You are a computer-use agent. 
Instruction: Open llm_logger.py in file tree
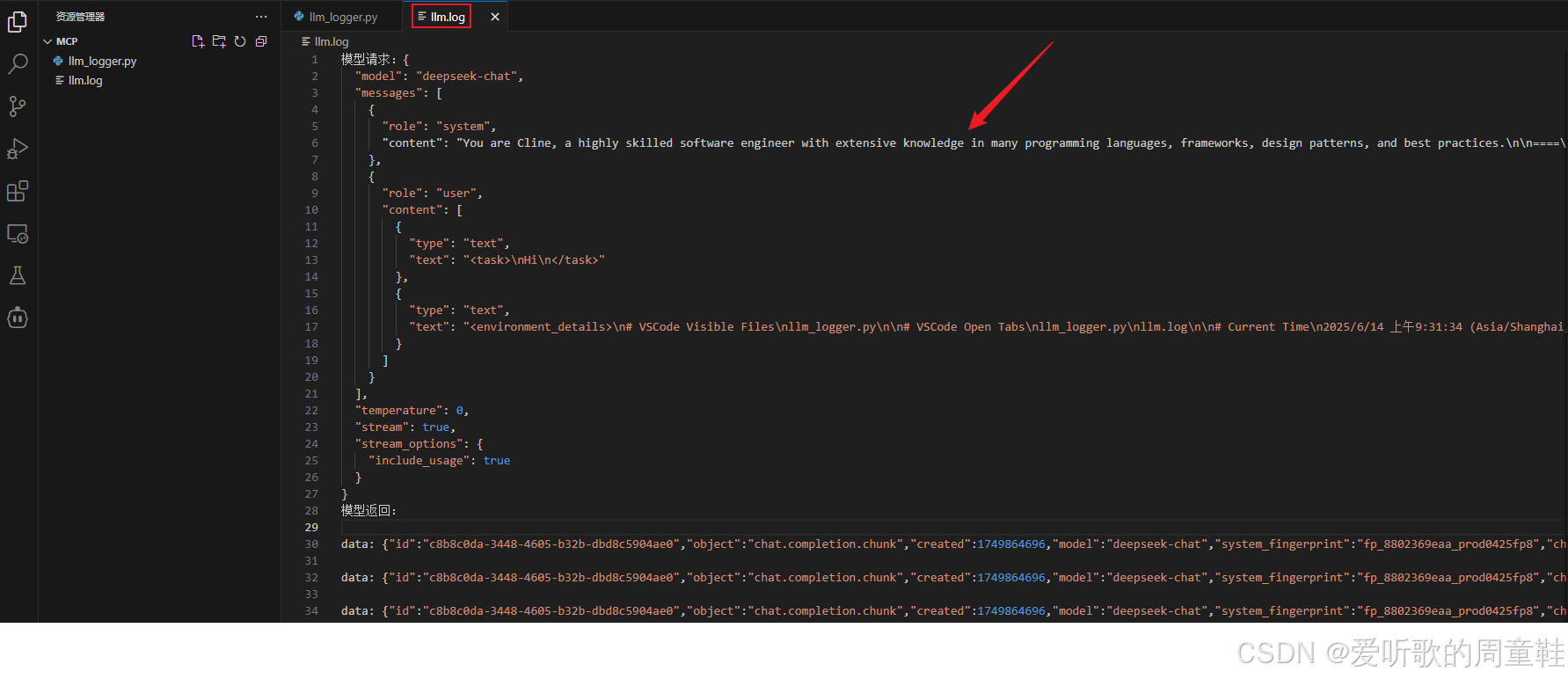pyautogui.click(x=102, y=61)
